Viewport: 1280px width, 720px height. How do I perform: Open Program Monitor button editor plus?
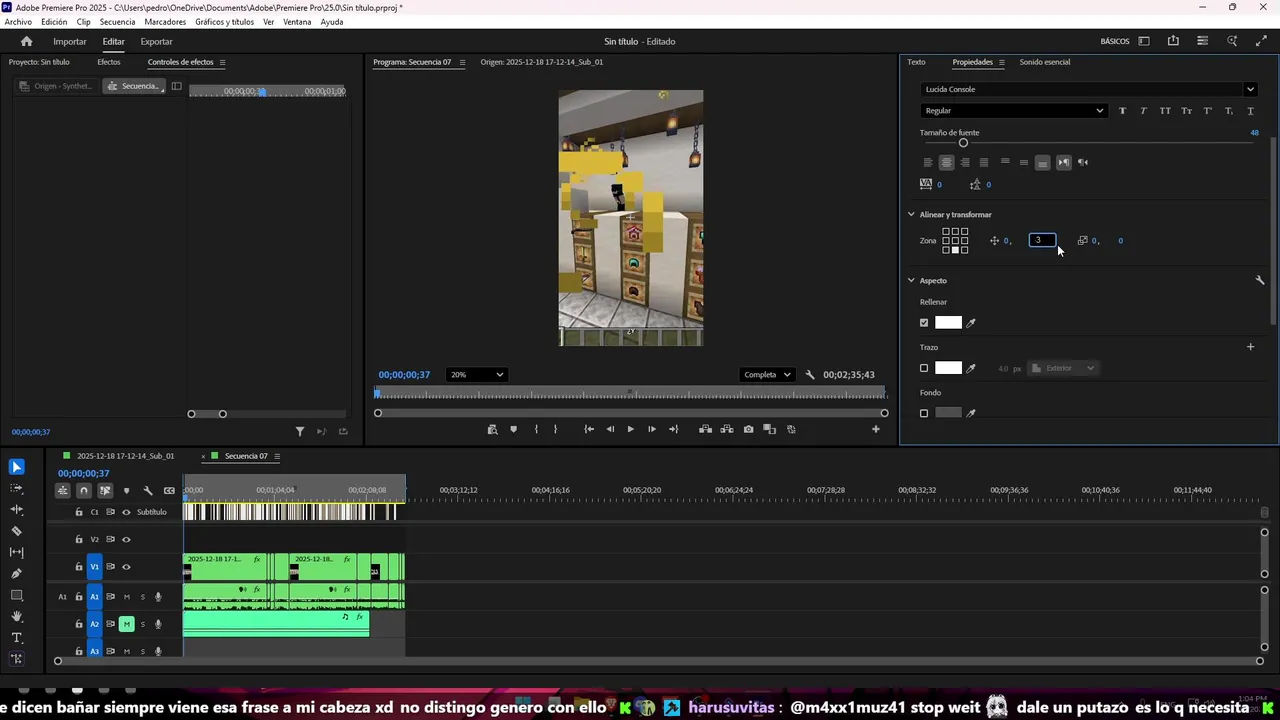click(x=876, y=429)
